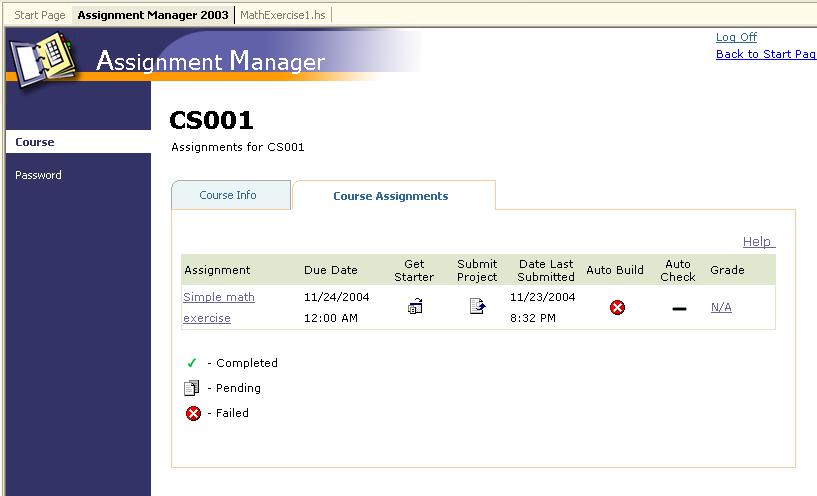This screenshot has width=817, height=496.
Task: Select Course in the left sidebar
Action: [x=35, y=142]
